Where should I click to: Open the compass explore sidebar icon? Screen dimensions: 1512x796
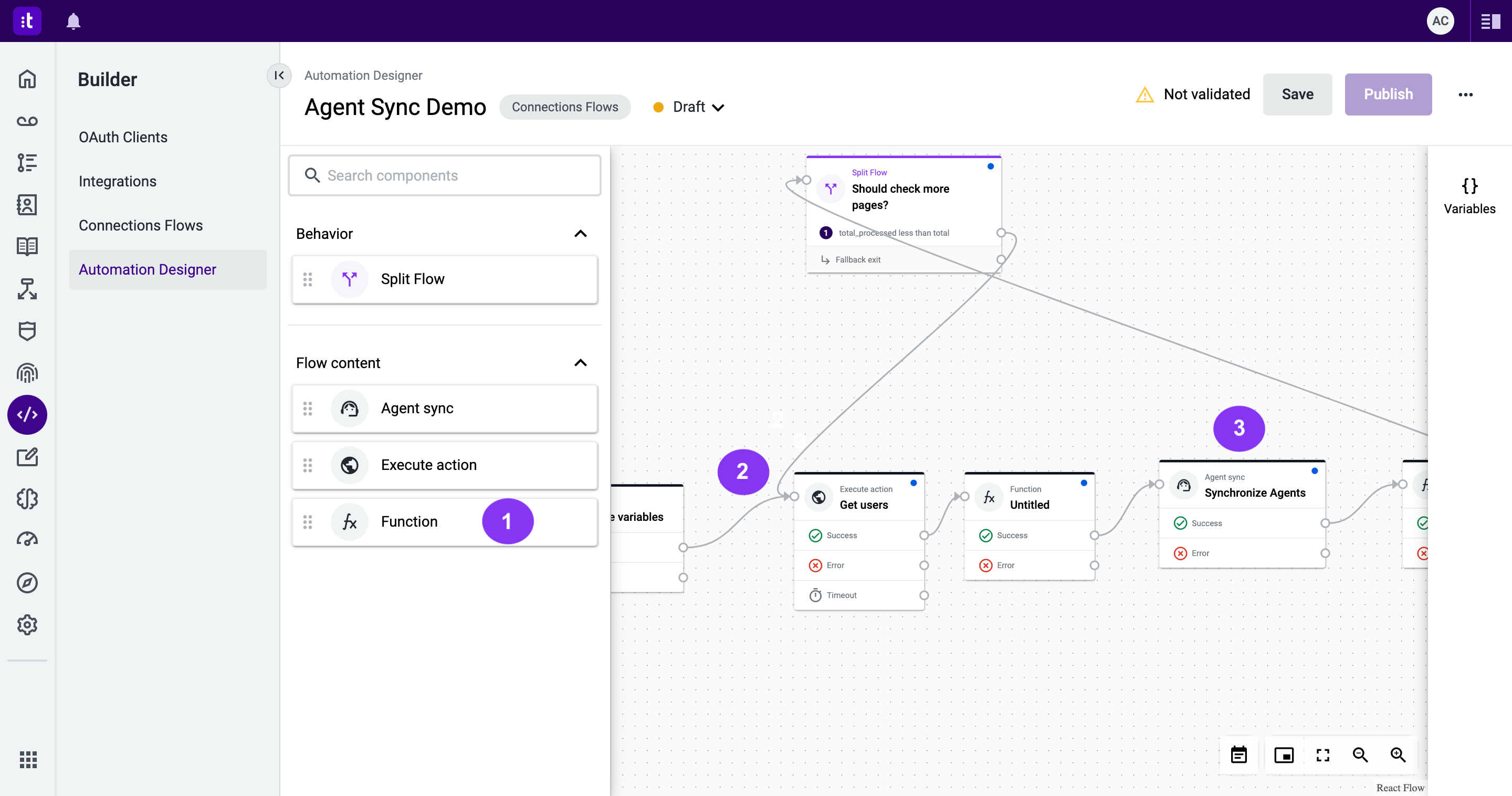click(x=27, y=582)
